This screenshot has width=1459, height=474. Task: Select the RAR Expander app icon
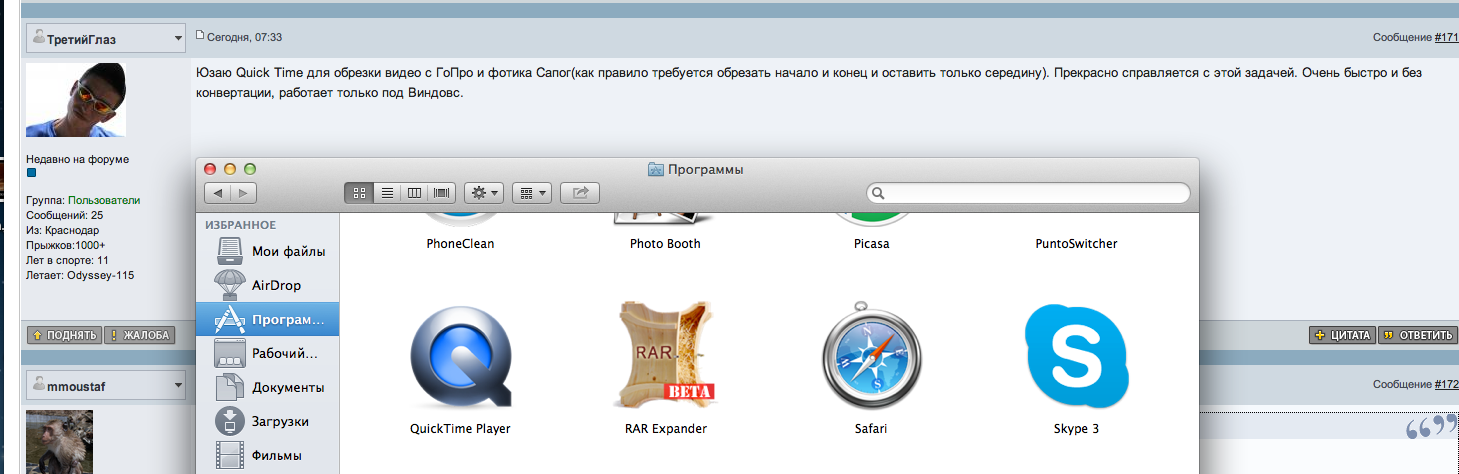665,354
